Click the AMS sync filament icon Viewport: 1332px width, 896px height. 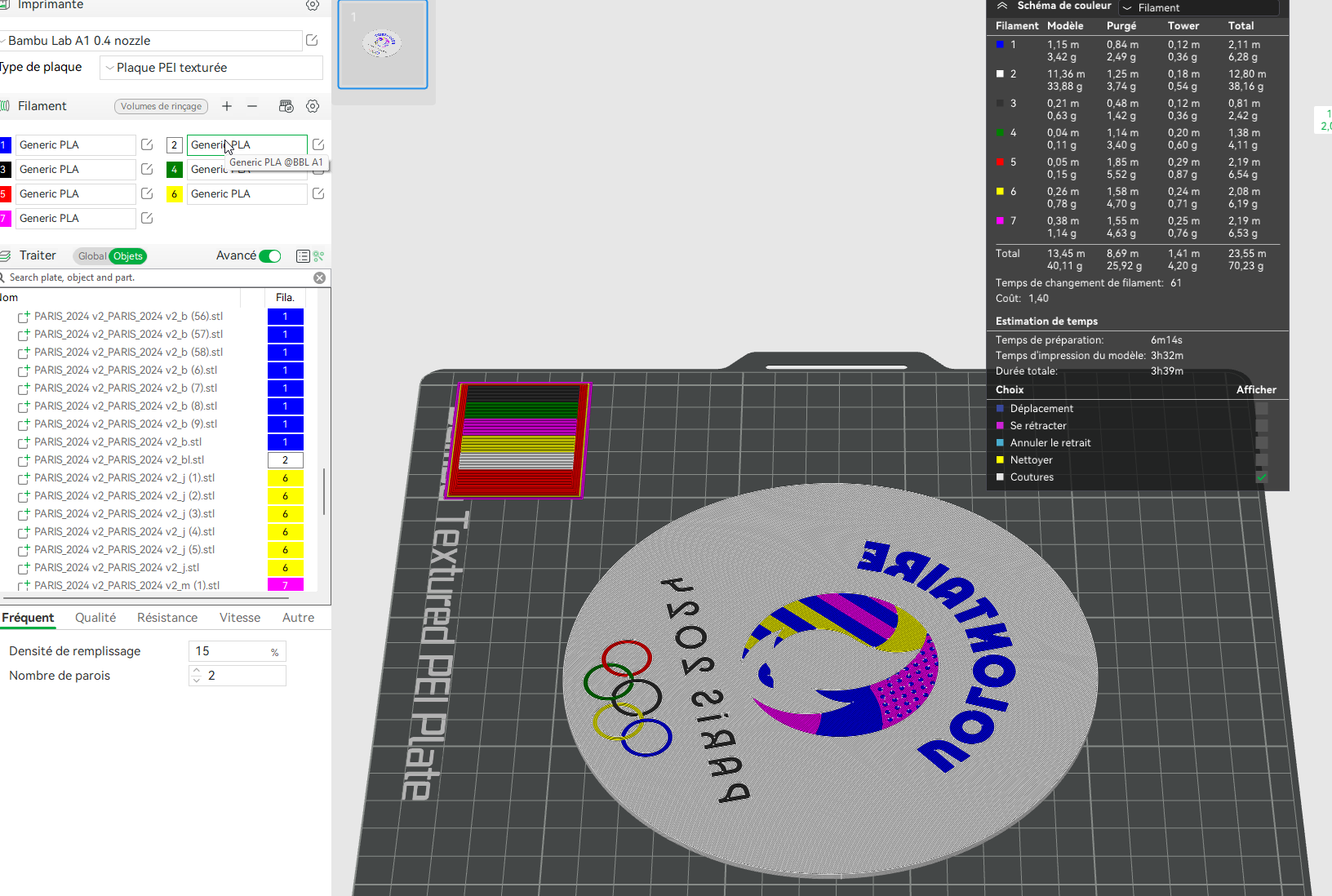click(x=286, y=106)
